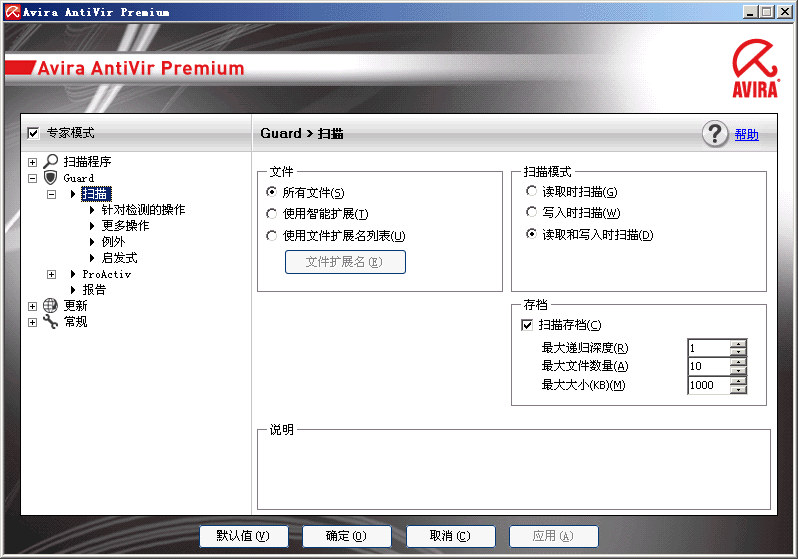Click the Avira logo in the title bar

click(12, 12)
